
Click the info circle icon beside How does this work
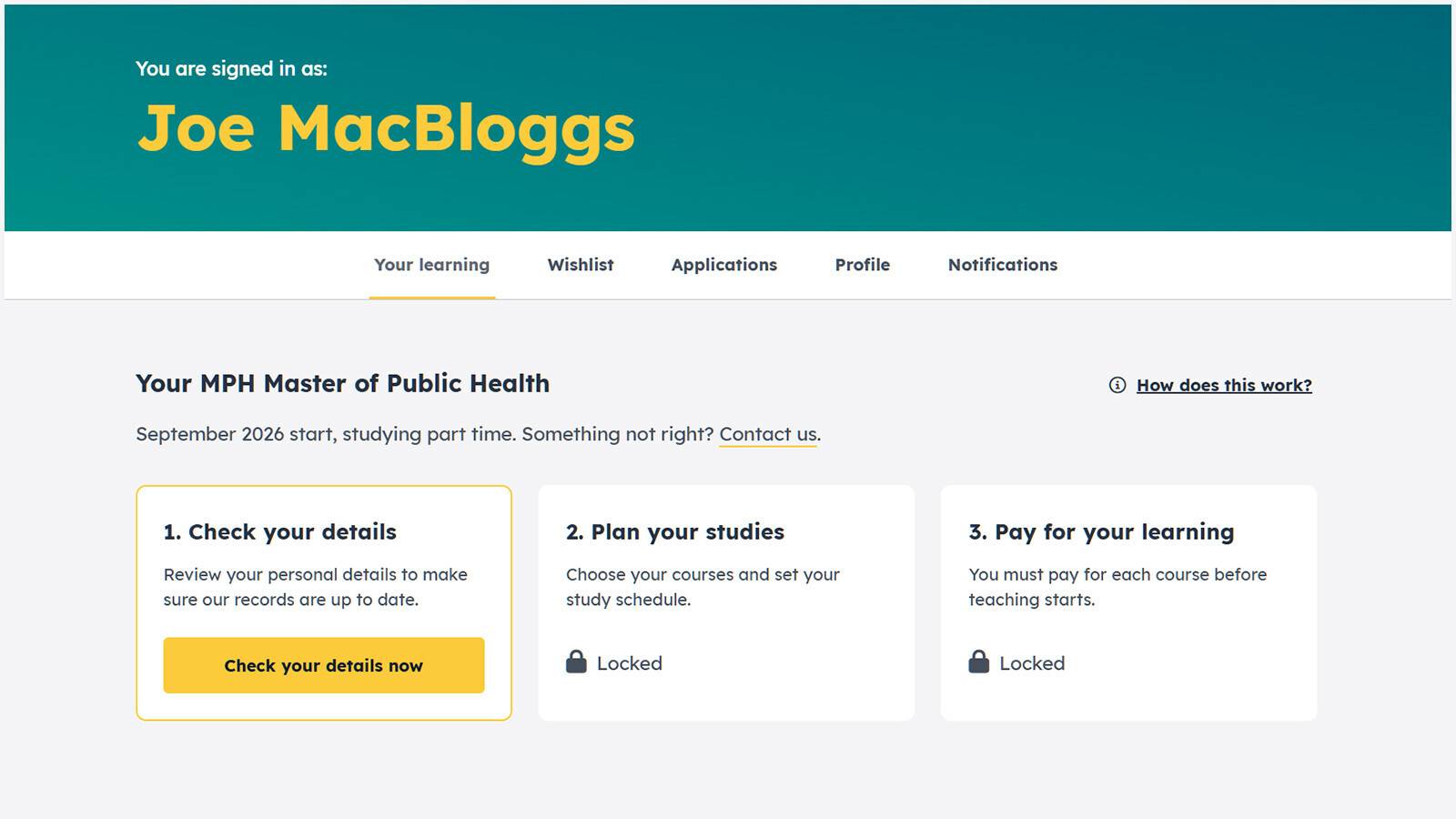pos(1117,385)
